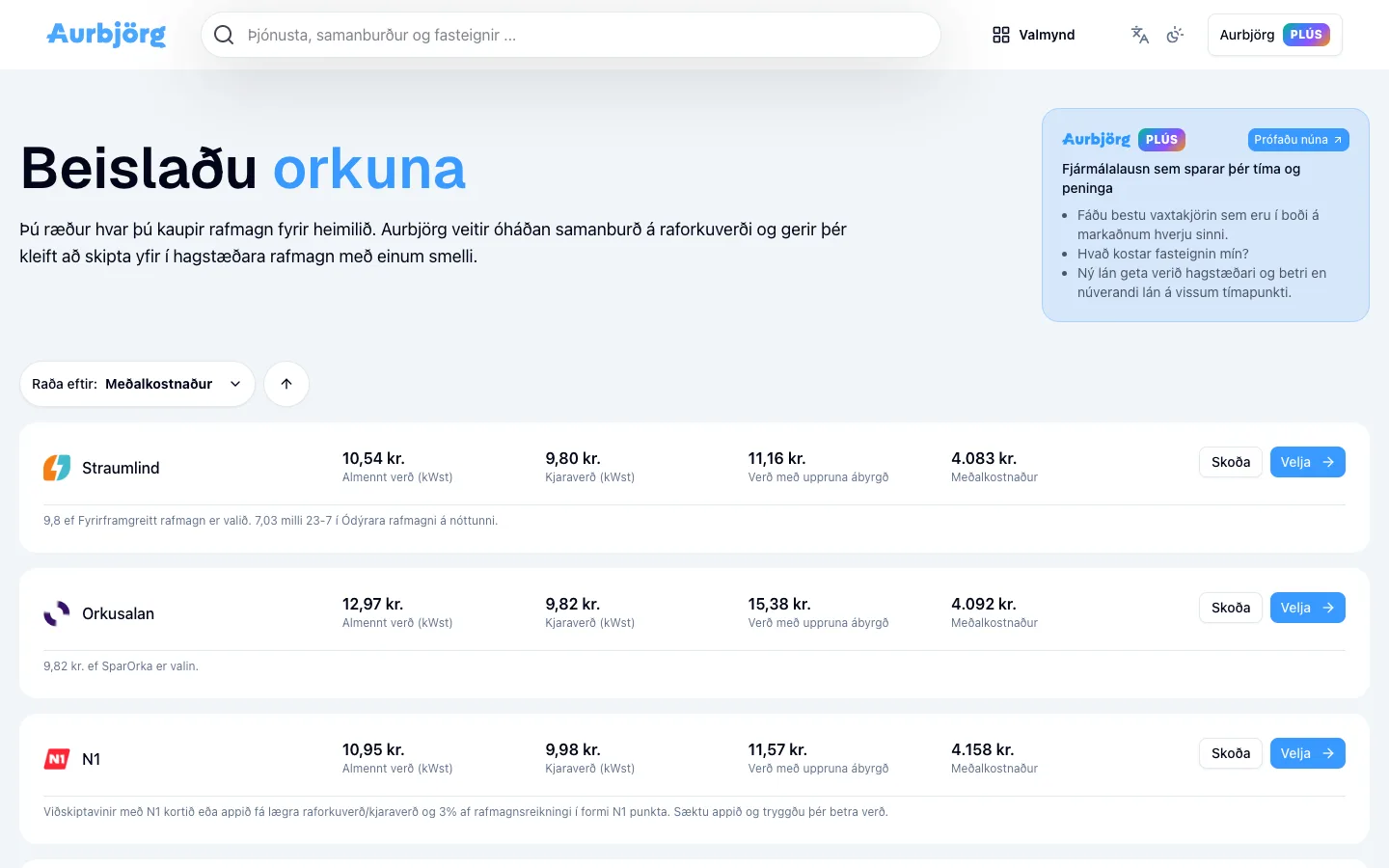Click Straumlind 10,54 kr. Almennt verð

pos(397,467)
